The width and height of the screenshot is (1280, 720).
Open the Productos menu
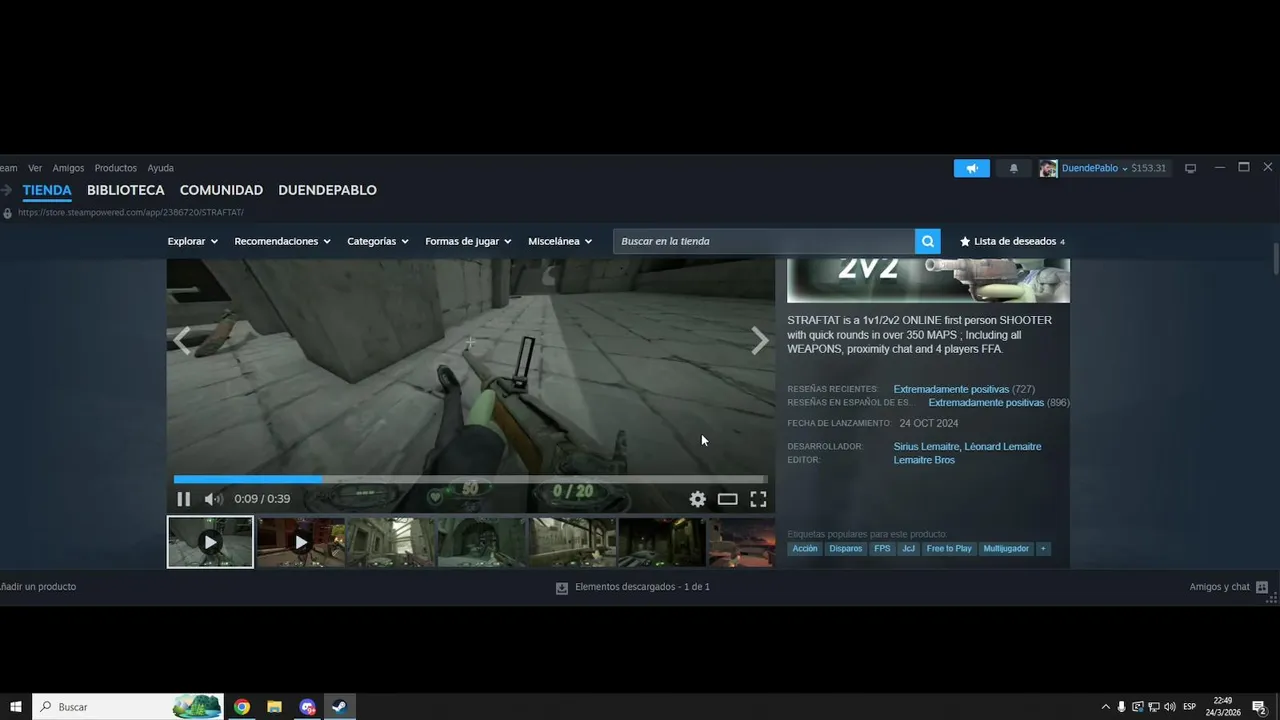point(116,168)
